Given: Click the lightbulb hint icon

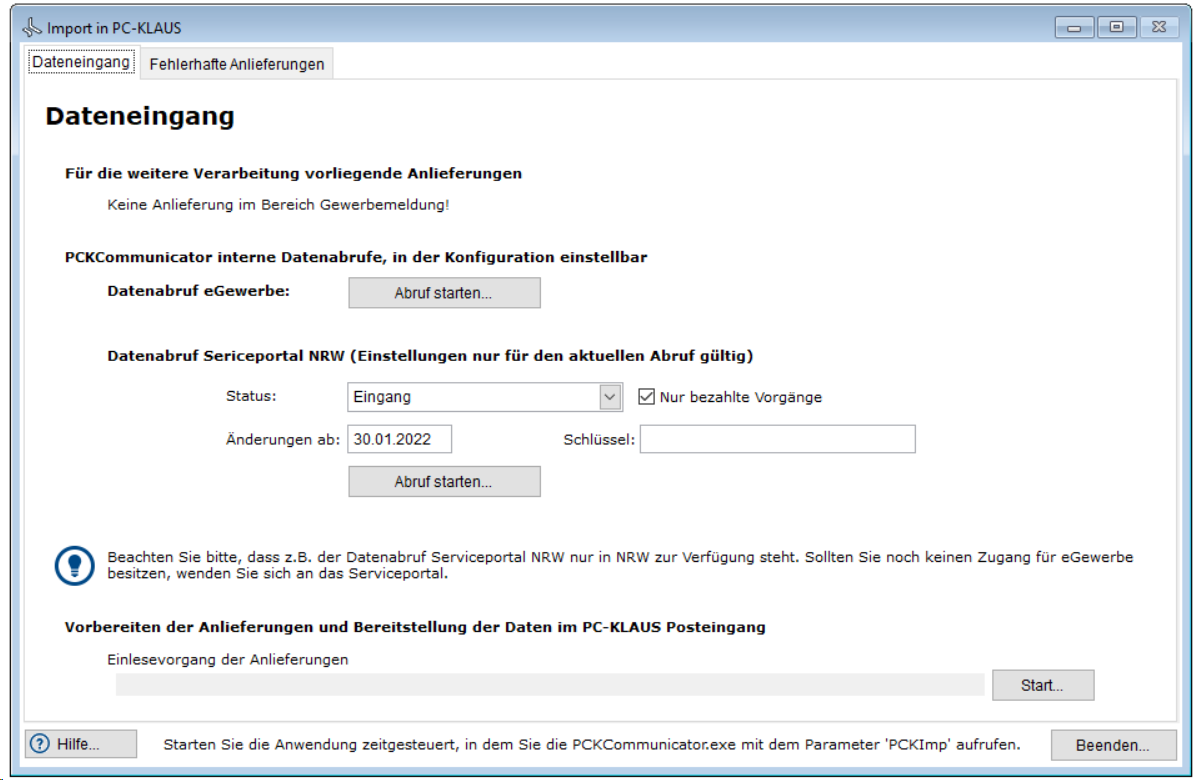Looking at the screenshot, I should [x=74, y=565].
